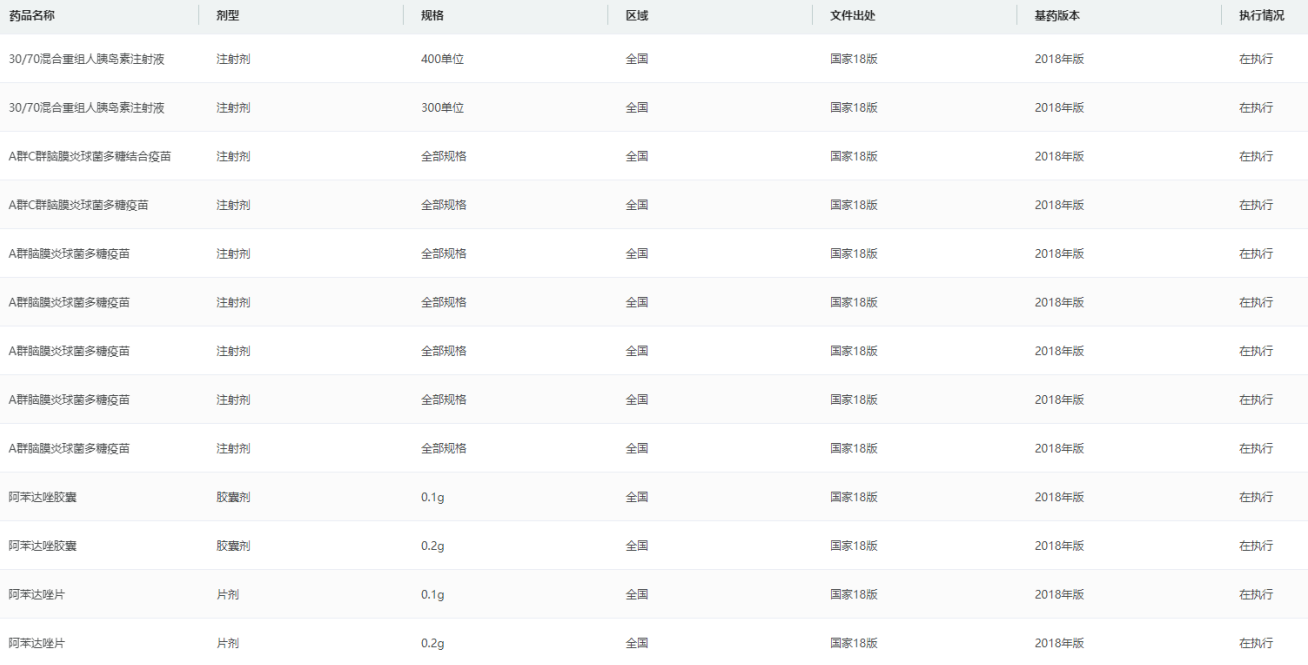Click 在执行 status in the 400单位 row
This screenshot has width=1308, height=665.
click(x=1256, y=59)
